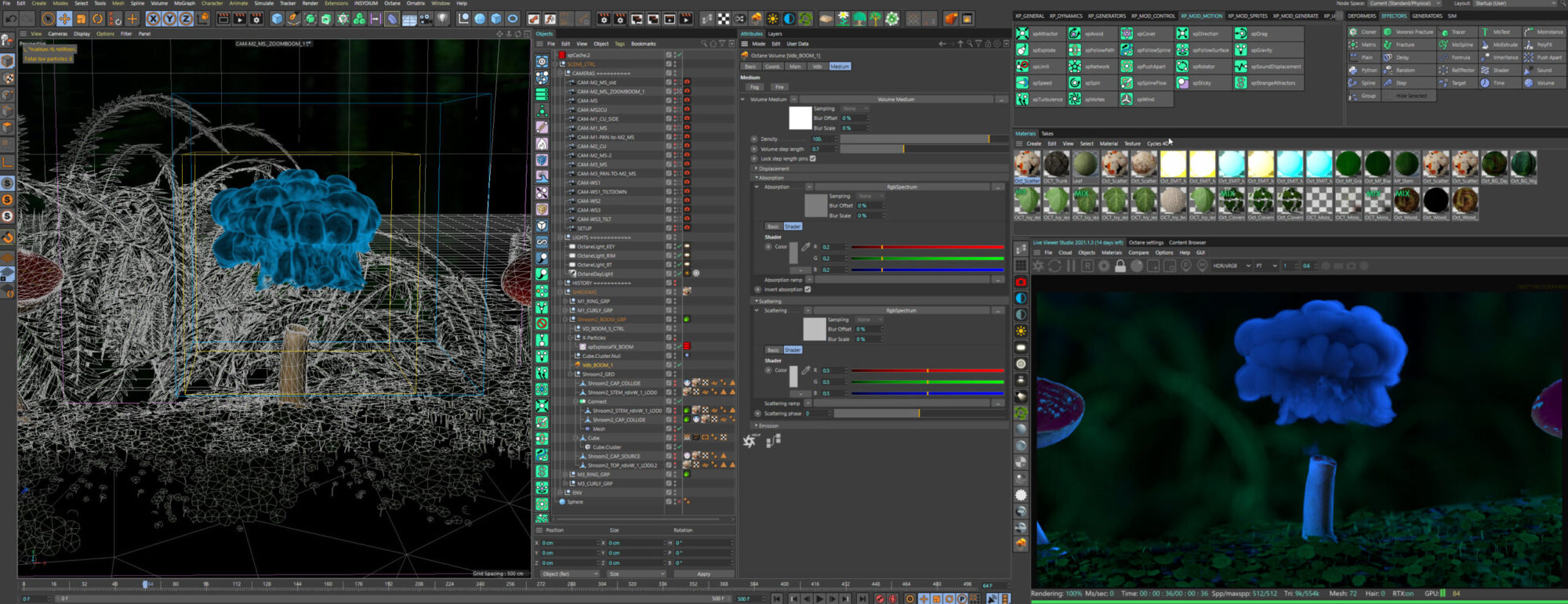Add the Plain effector
The width and height of the screenshot is (1568, 604).
point(1363,57)
